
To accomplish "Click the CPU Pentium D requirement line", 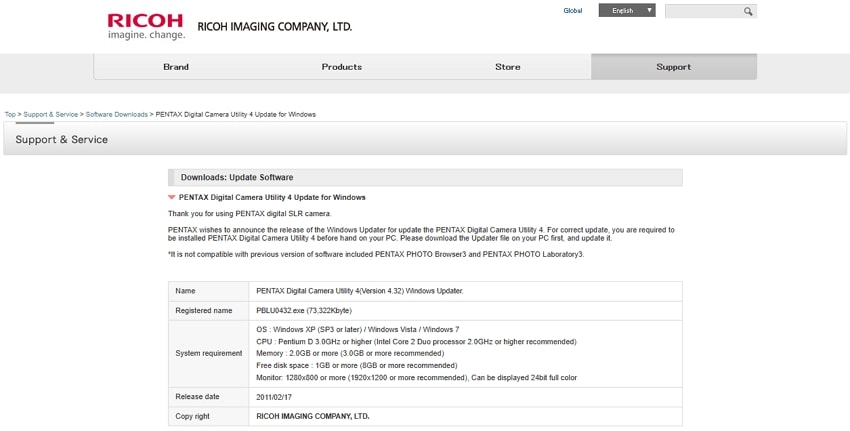I will click(416, 342).
